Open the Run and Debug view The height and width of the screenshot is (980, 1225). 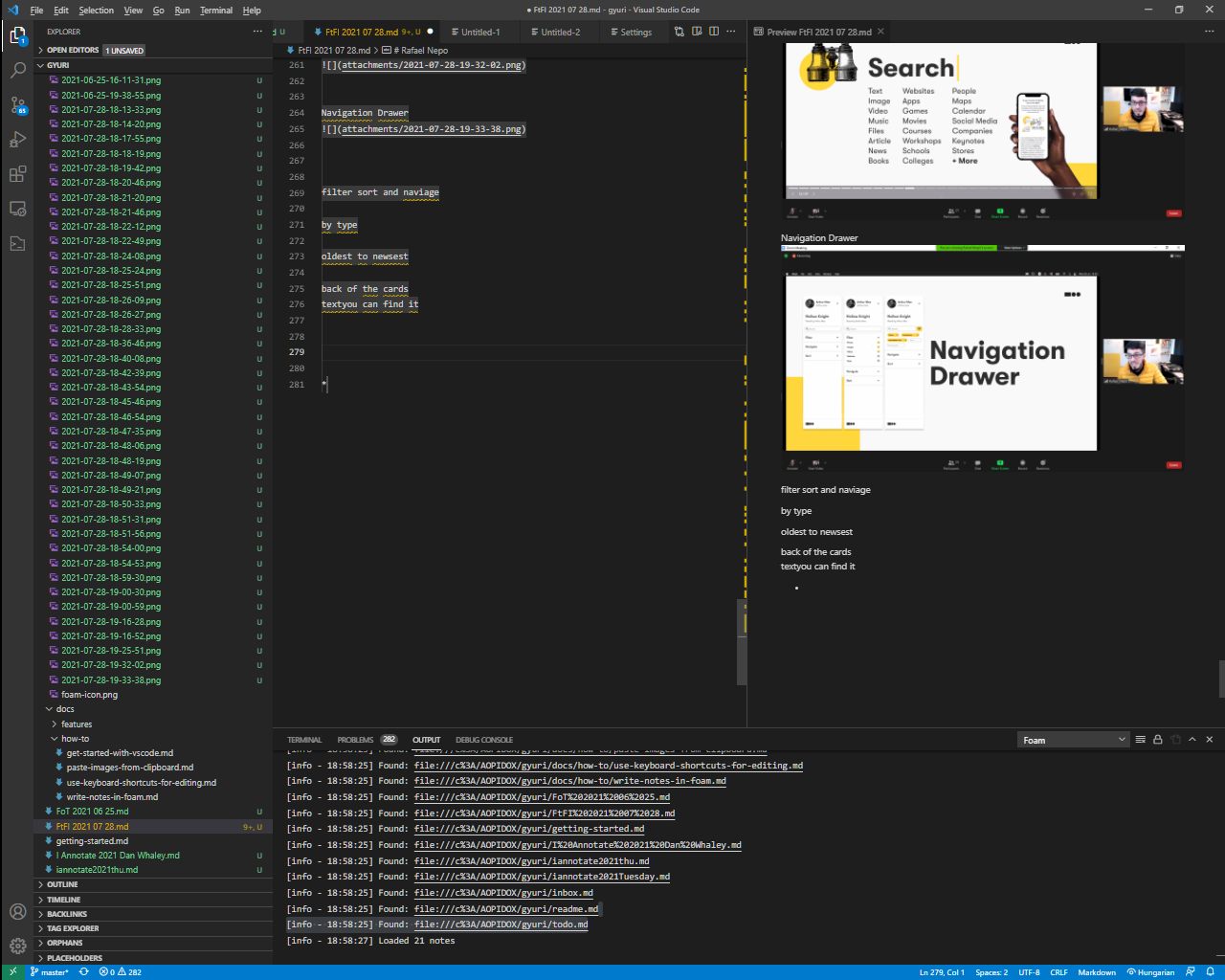(x=17, y=140)
